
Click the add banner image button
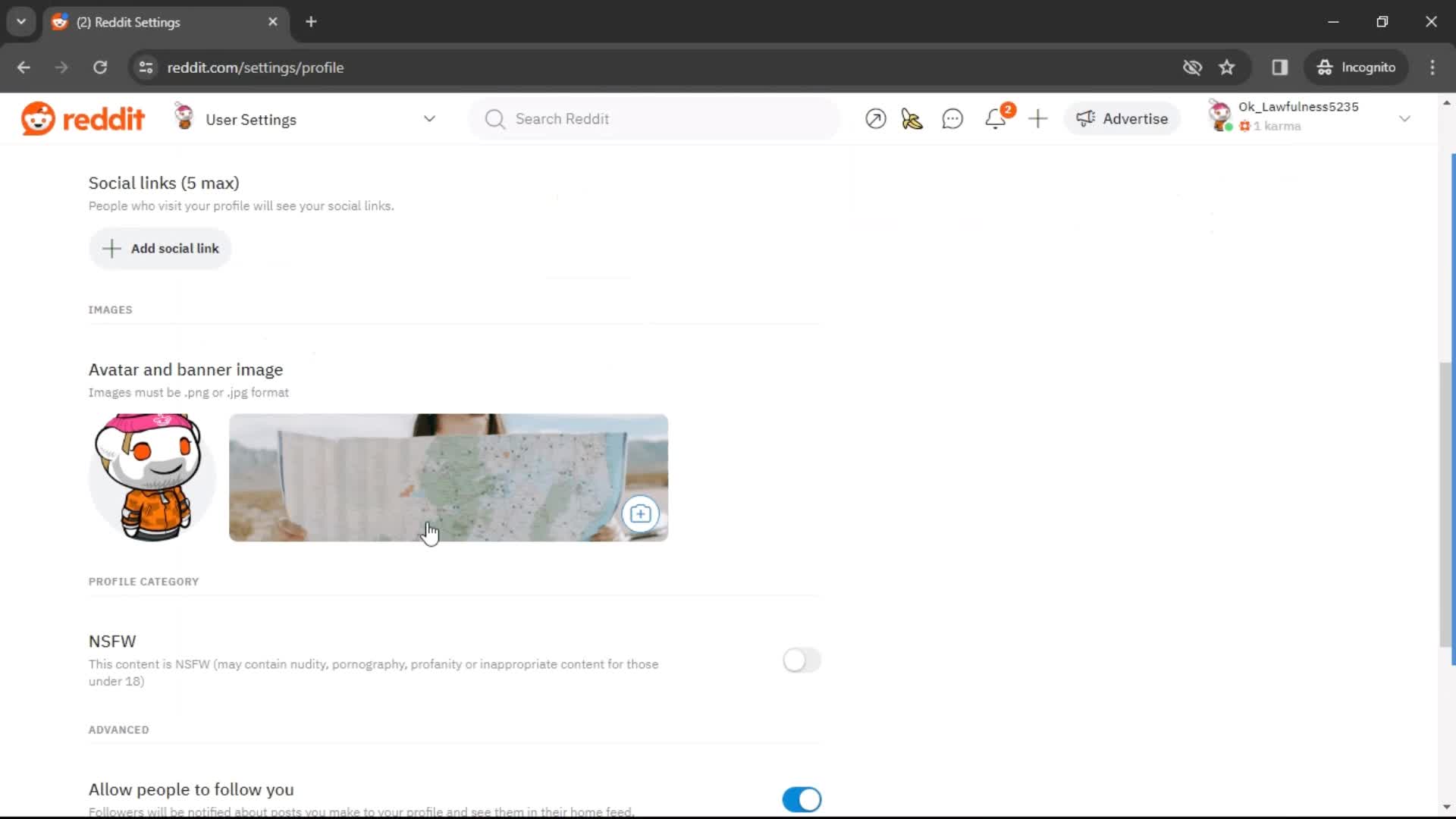(x=642, y=514)
